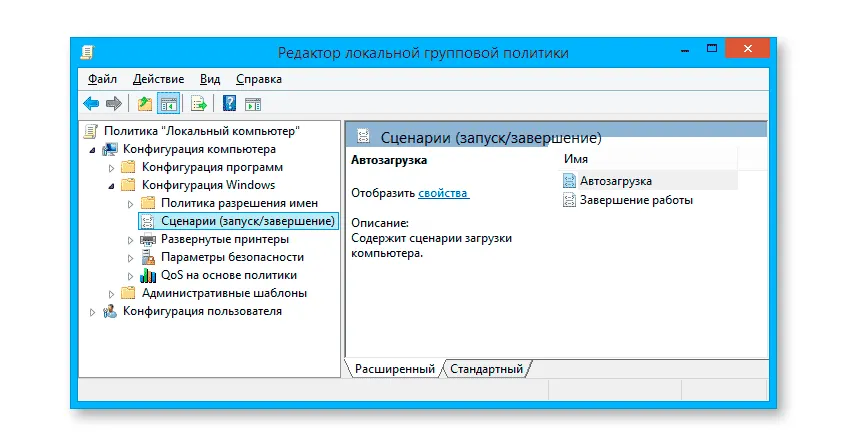The image size is (848, 446).
Task: Click the Параметры безопасности security icon
Action: pos(148,257)
